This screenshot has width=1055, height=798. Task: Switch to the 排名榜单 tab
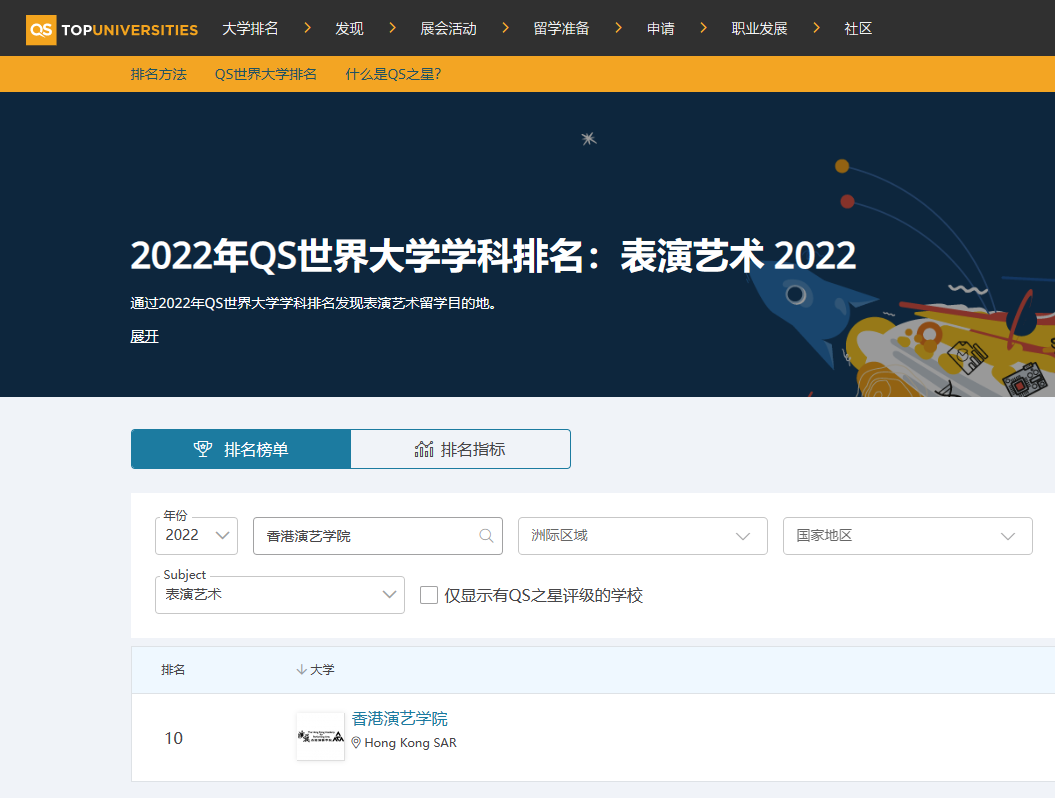click(x=241, y=449)
